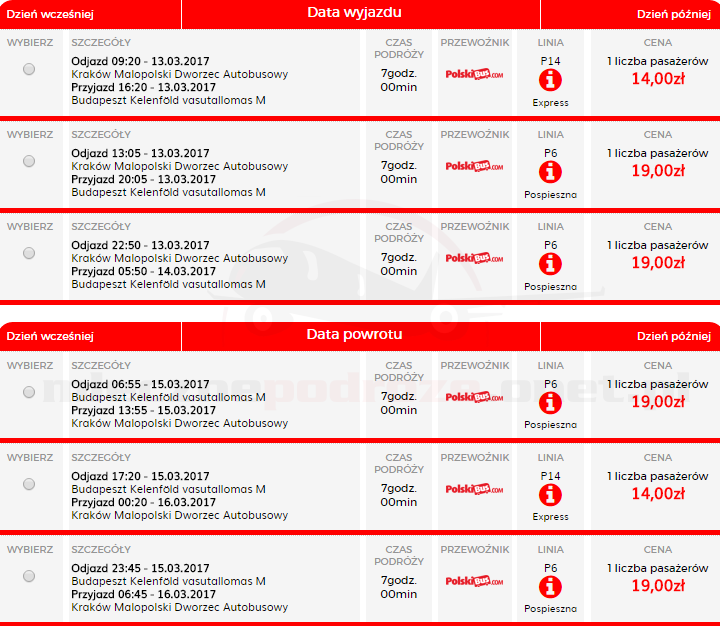This screenshot has height=626, width=720.
Task: Click 14,00zł price of 17:20 return
Action: tap(658, 494)
